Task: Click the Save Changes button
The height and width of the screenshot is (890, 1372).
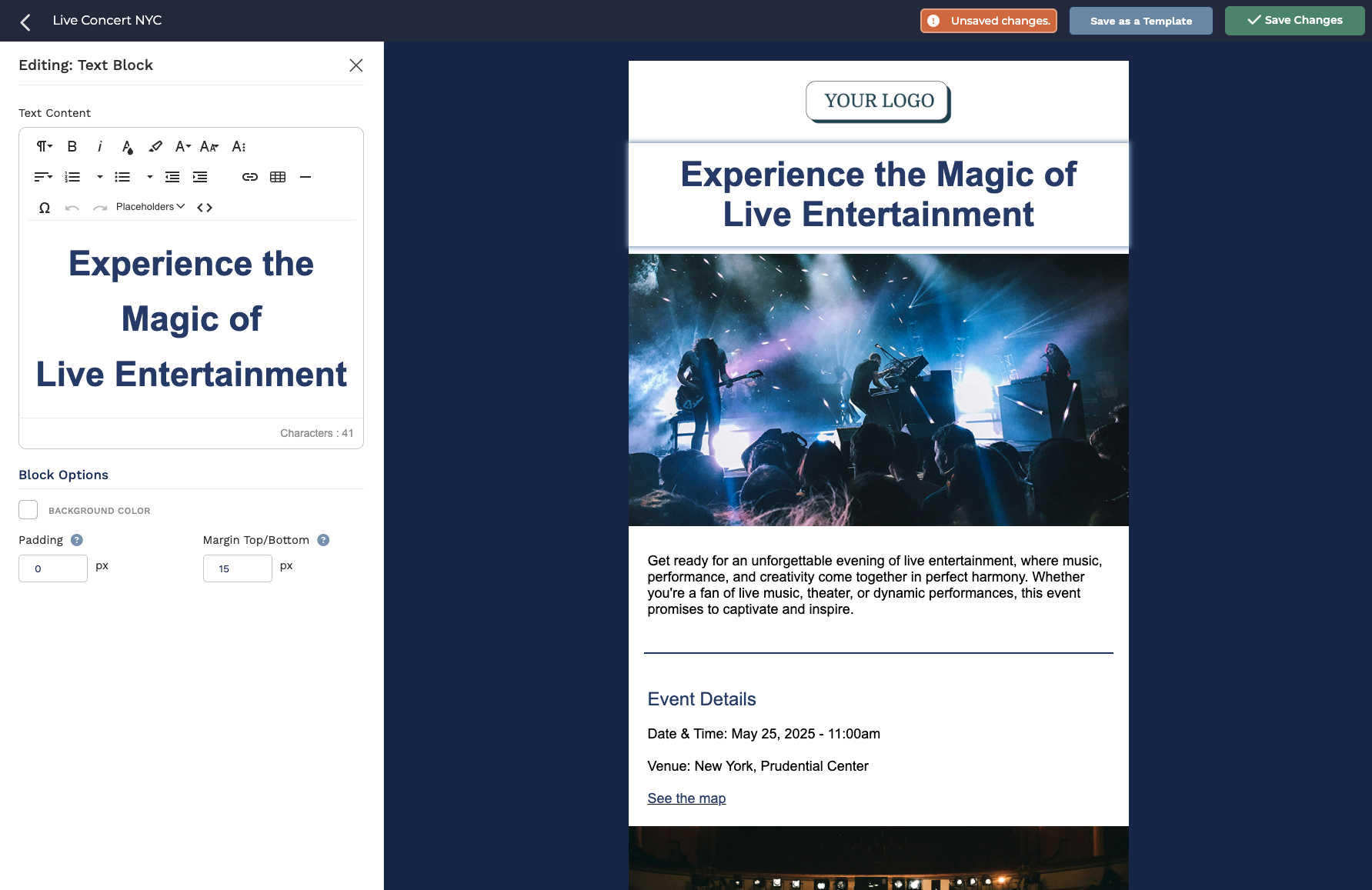Action: click(x=1294, y=21)
